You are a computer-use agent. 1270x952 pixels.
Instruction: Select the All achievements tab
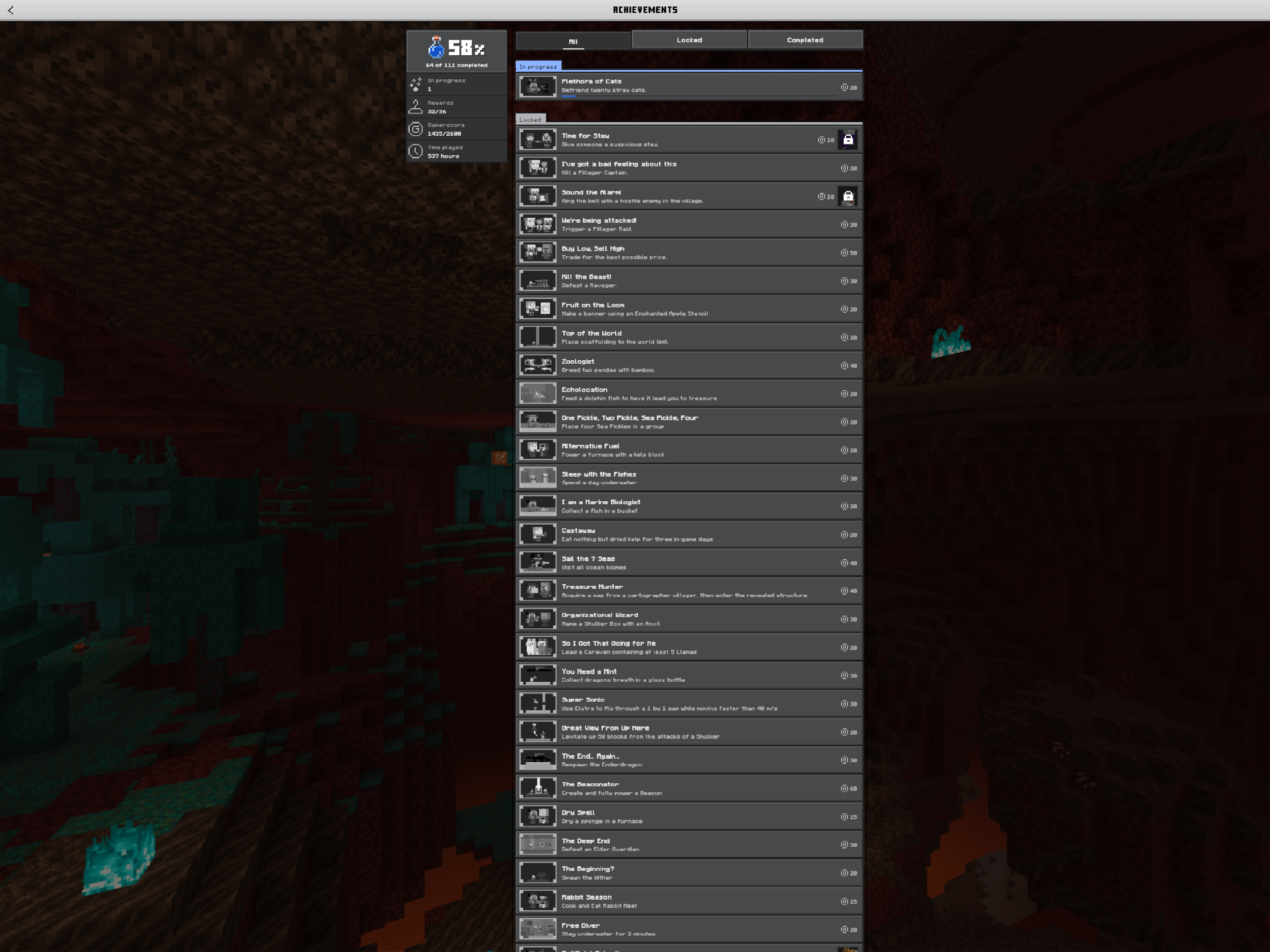point(573,41)
